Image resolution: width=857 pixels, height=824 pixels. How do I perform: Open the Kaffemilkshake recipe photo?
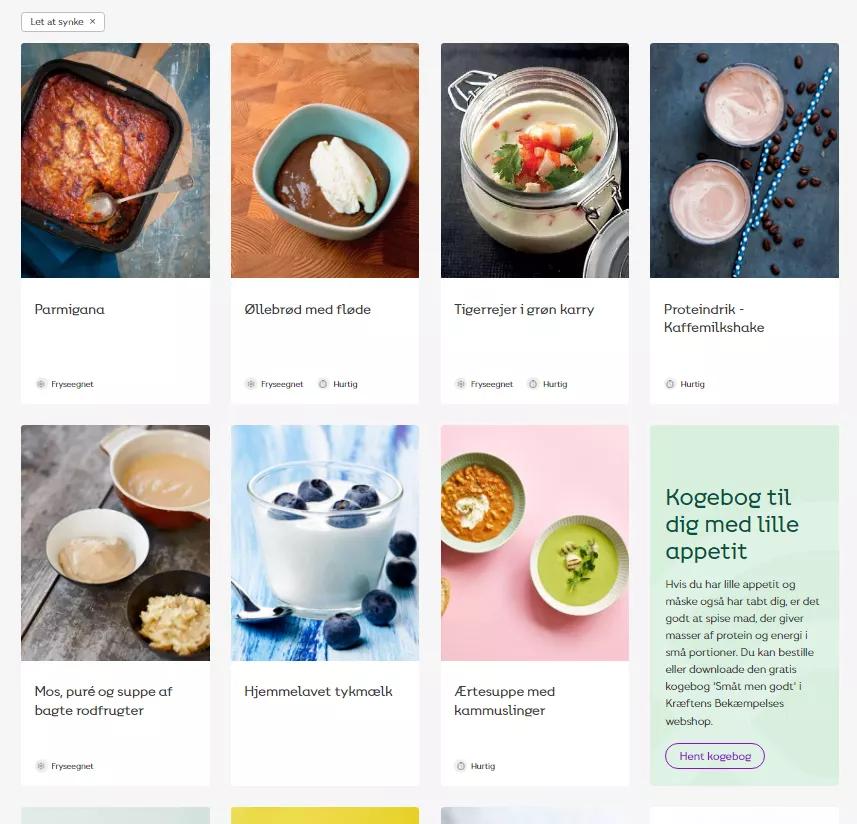coord(744,160)
